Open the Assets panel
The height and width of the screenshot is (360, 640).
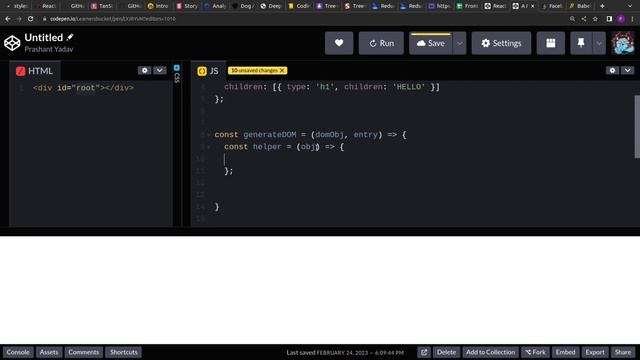click(x=49, y=352)
